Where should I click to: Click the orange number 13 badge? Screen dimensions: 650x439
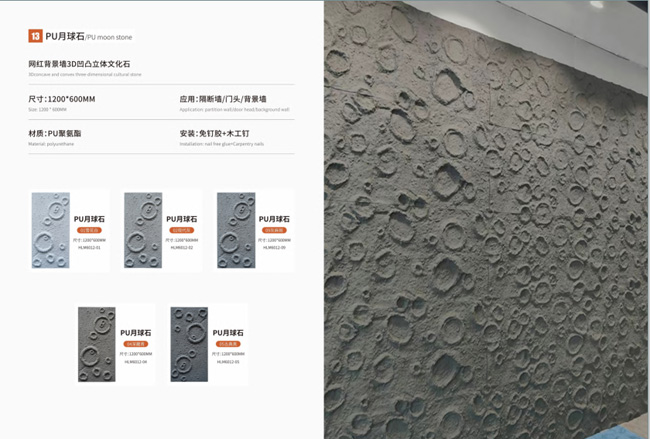tap(35, 36)
